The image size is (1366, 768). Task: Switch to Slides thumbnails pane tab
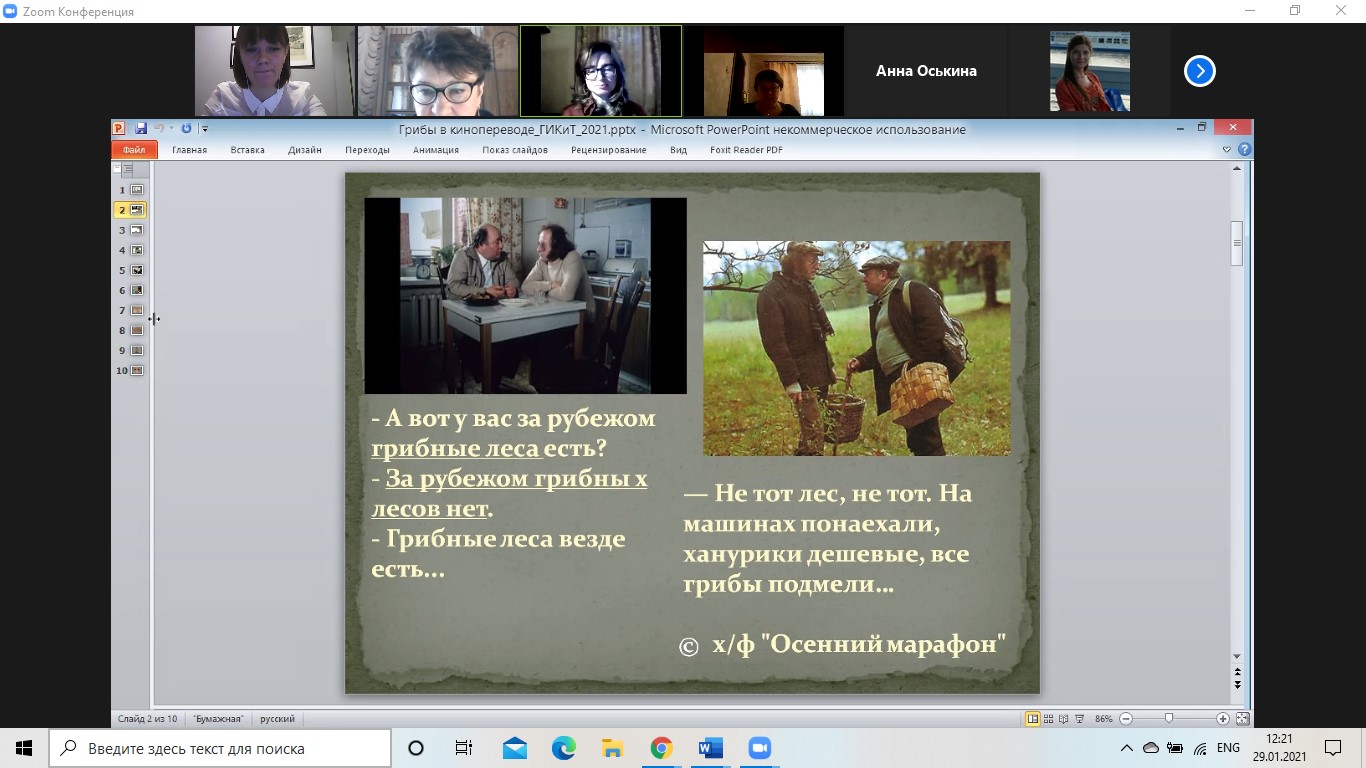117,170
